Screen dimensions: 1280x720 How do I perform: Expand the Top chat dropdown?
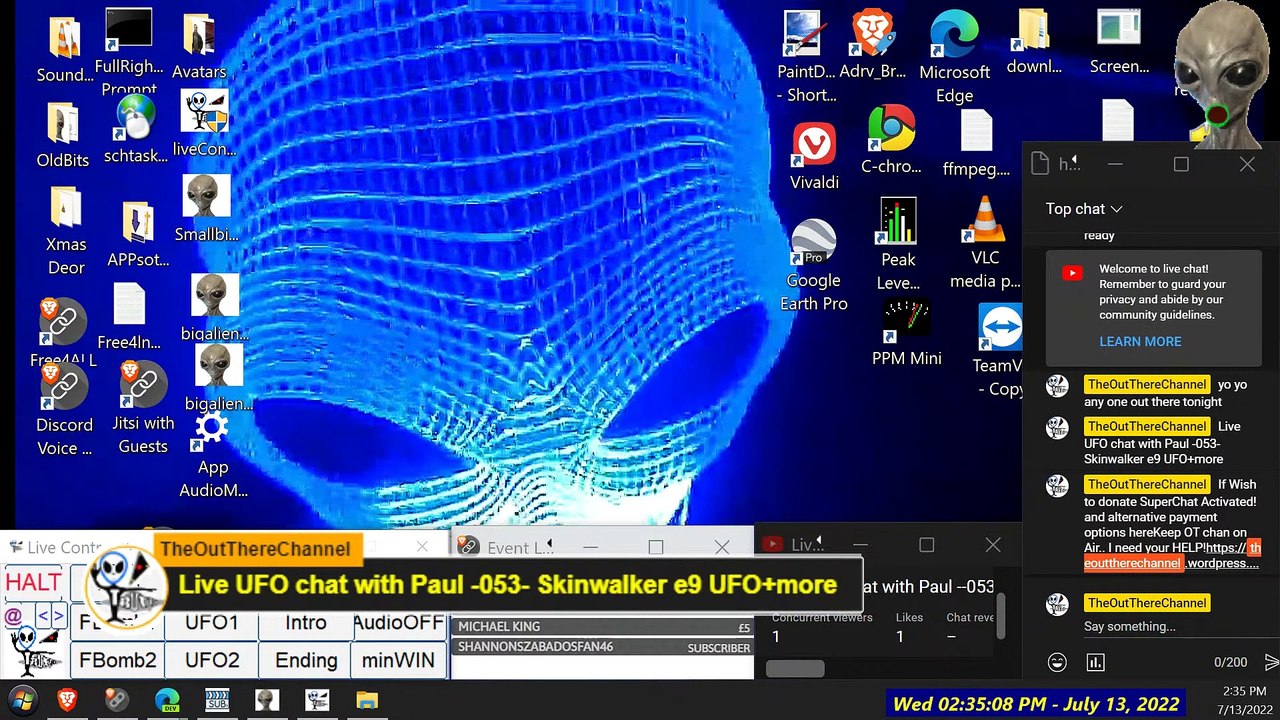(1084, 209)
